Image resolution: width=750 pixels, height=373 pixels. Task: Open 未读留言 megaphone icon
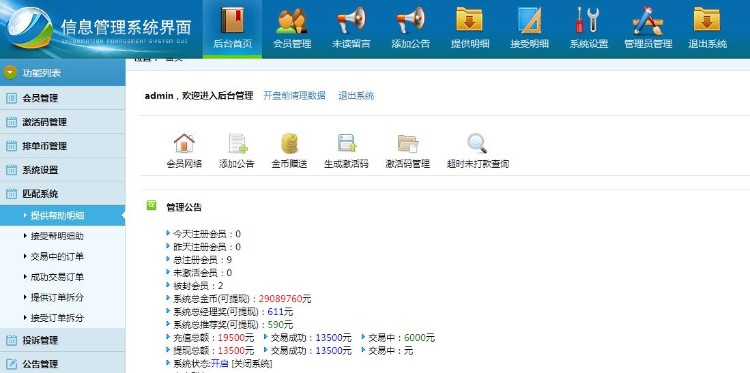pos(351,20)
